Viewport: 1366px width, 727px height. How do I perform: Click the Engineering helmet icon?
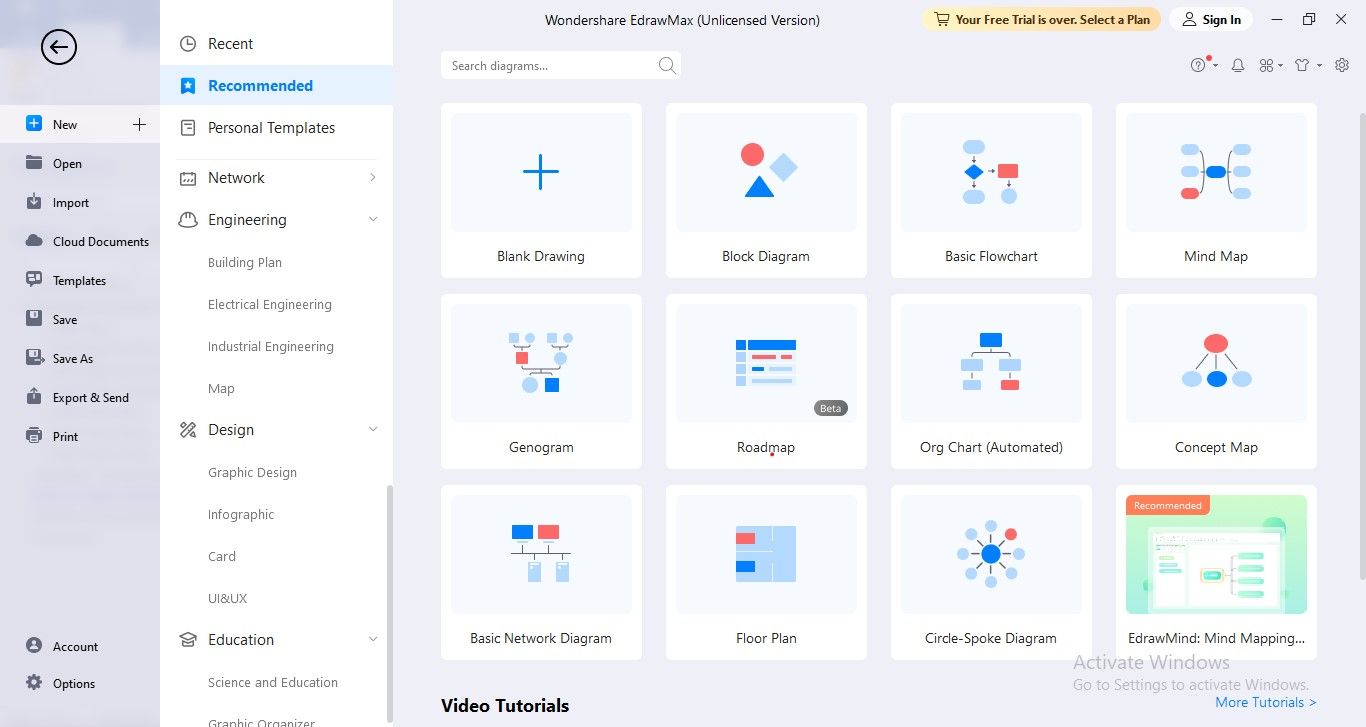click(x=187, y=220)
